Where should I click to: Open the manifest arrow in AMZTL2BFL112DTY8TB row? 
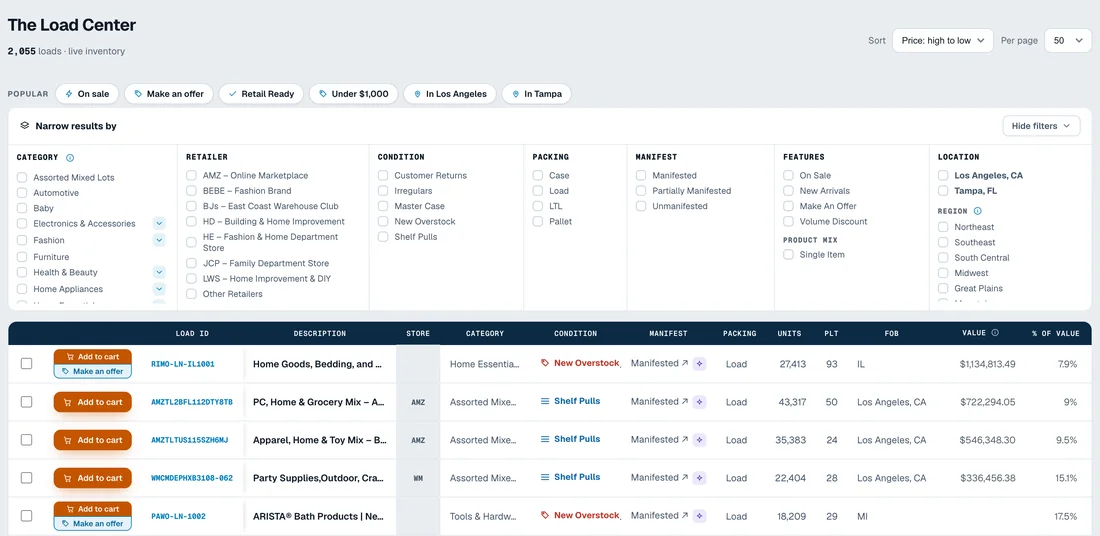point(685,401)
